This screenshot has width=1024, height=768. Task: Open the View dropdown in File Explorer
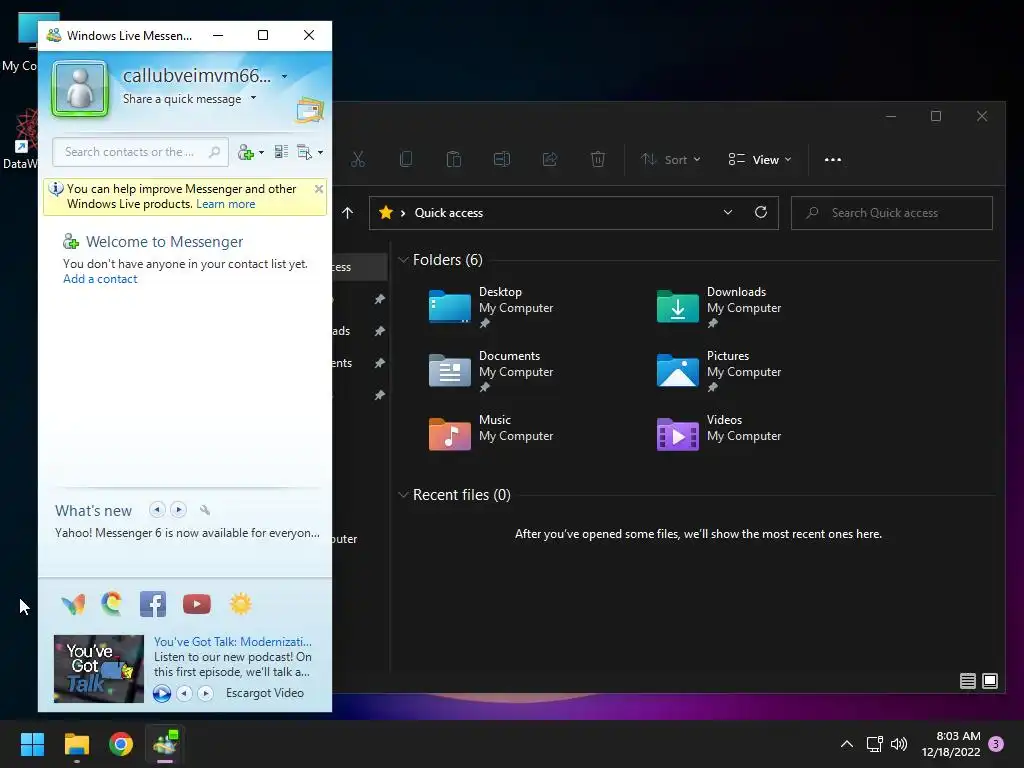760,159
